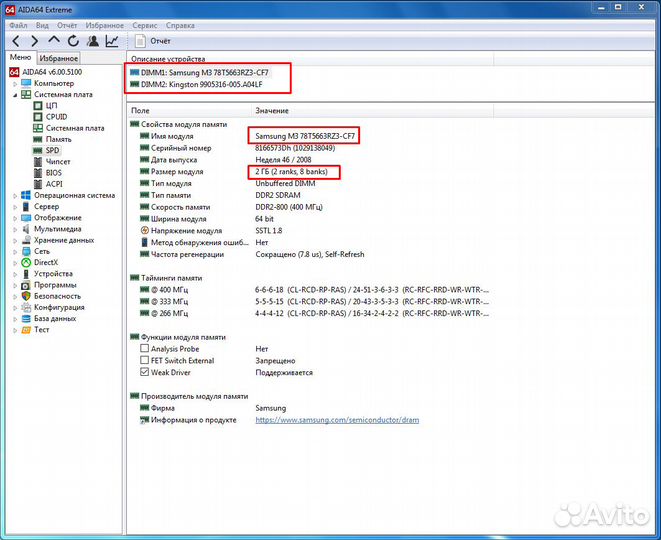
Task: Select AIDA64 v6.00.5100 root node
Action: pos(46,72)
